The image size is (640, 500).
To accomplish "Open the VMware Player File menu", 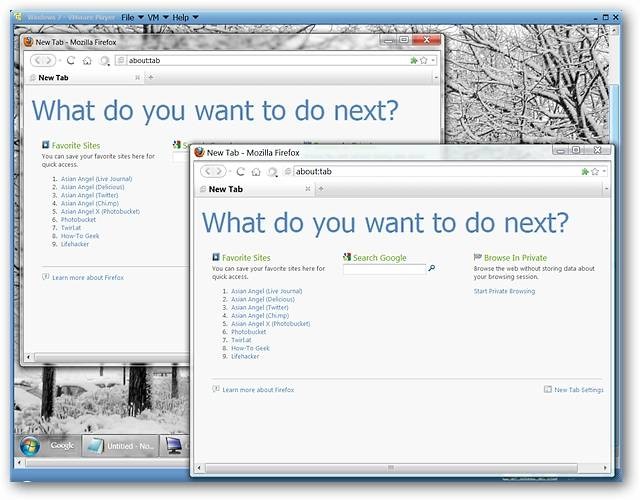I will [132, 18].
